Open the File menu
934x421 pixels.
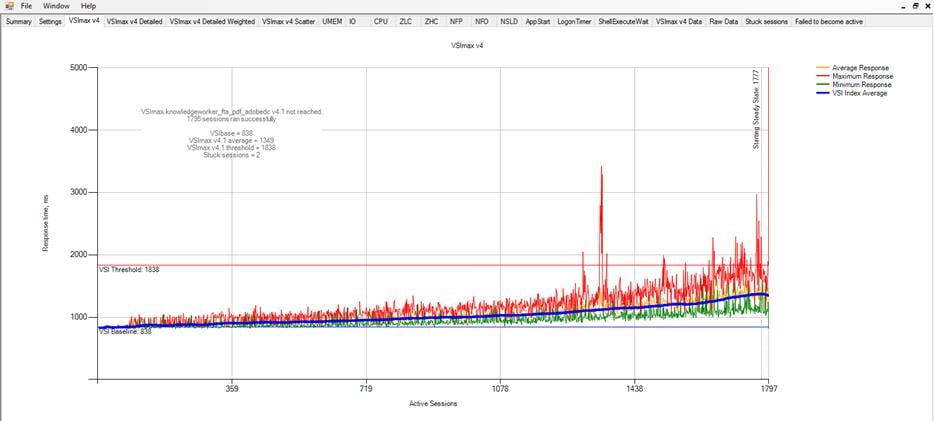point(26,6)
